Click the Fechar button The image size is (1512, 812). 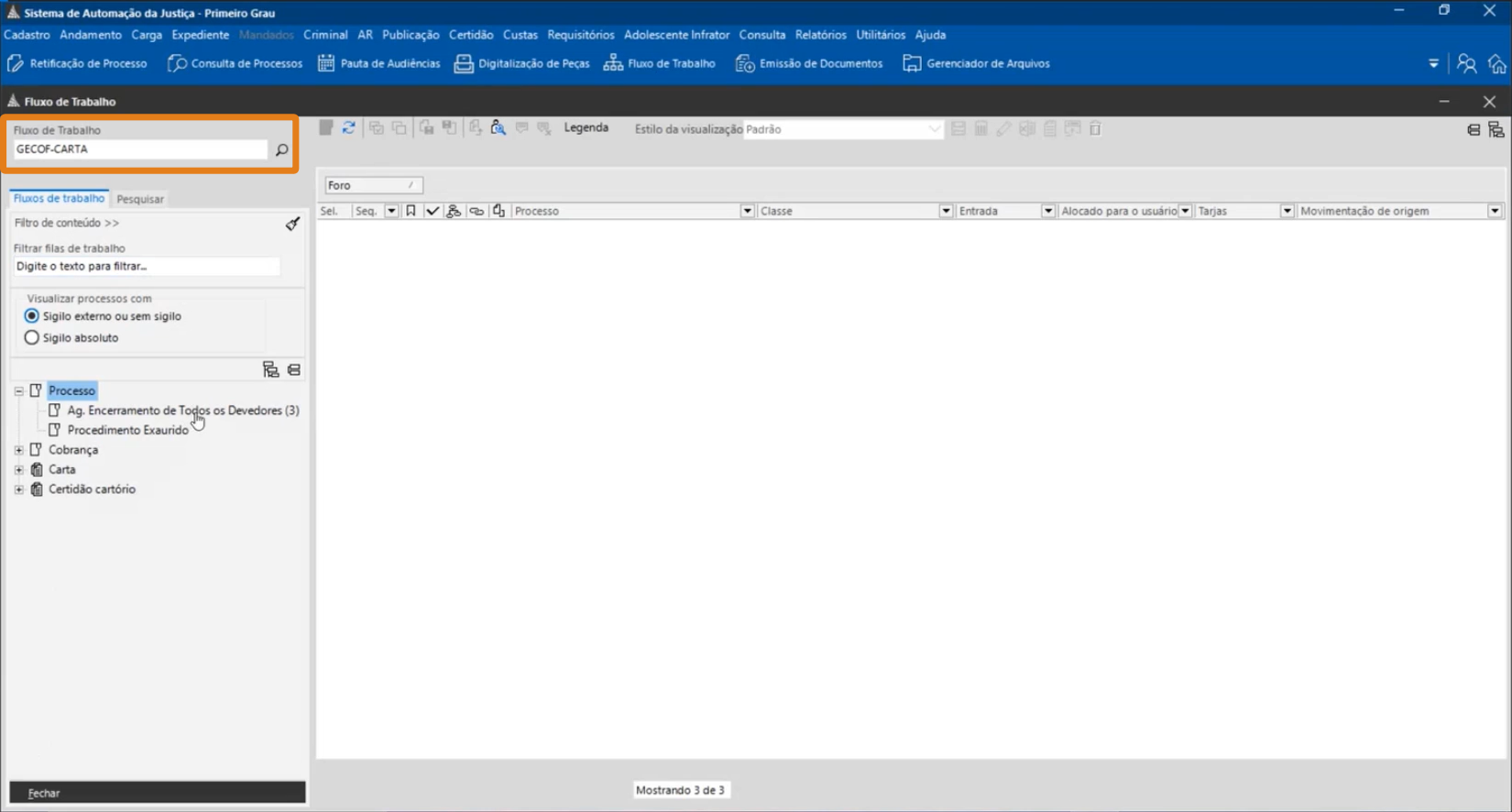pos(158,793)
